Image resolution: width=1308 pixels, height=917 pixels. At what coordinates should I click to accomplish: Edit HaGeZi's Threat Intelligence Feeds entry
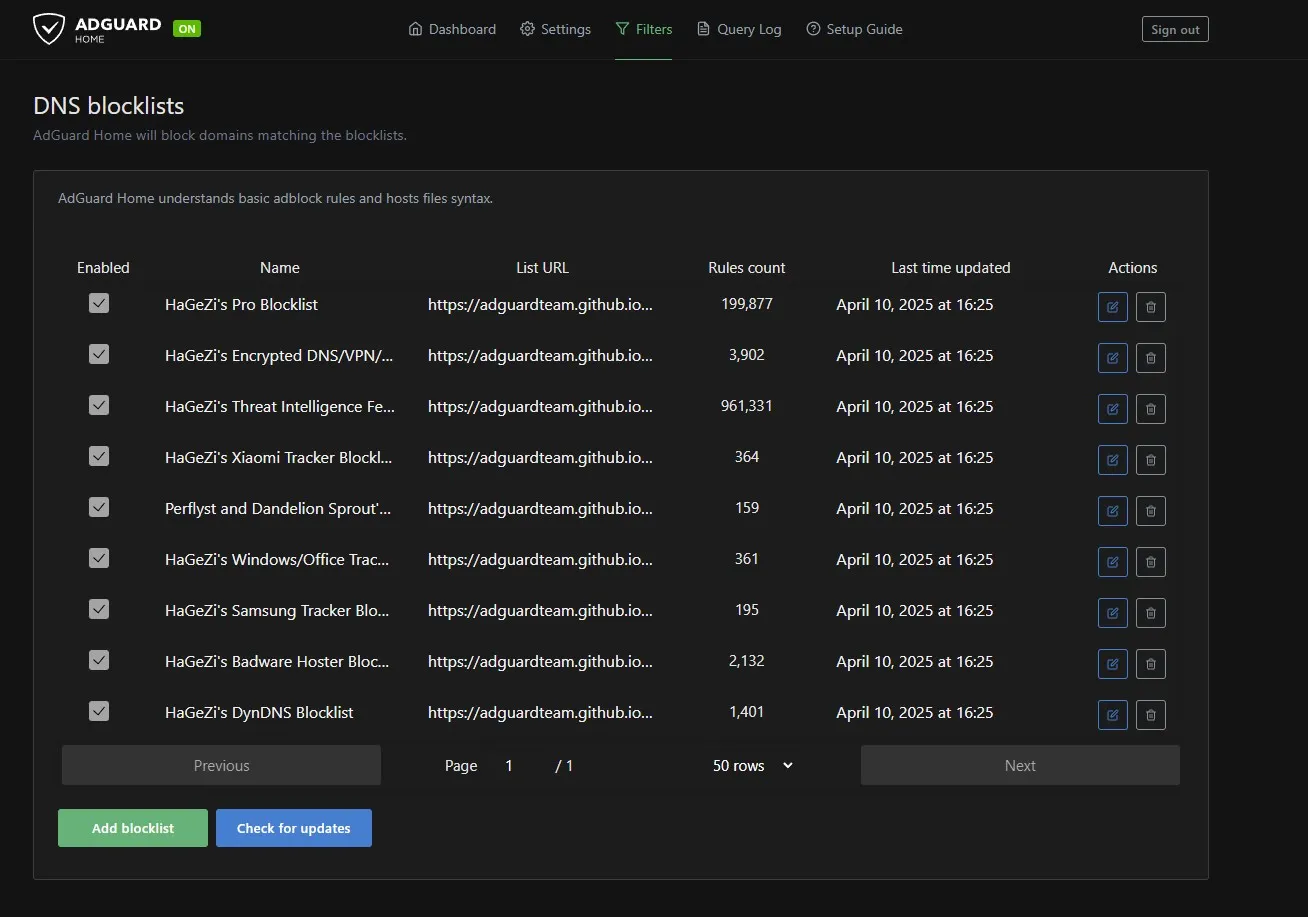pyautogui.click(x=1112, y=409)
